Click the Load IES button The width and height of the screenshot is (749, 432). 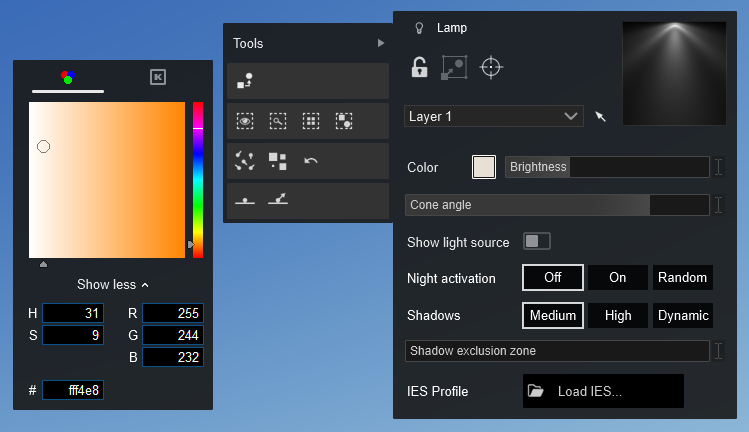(603, 391)
